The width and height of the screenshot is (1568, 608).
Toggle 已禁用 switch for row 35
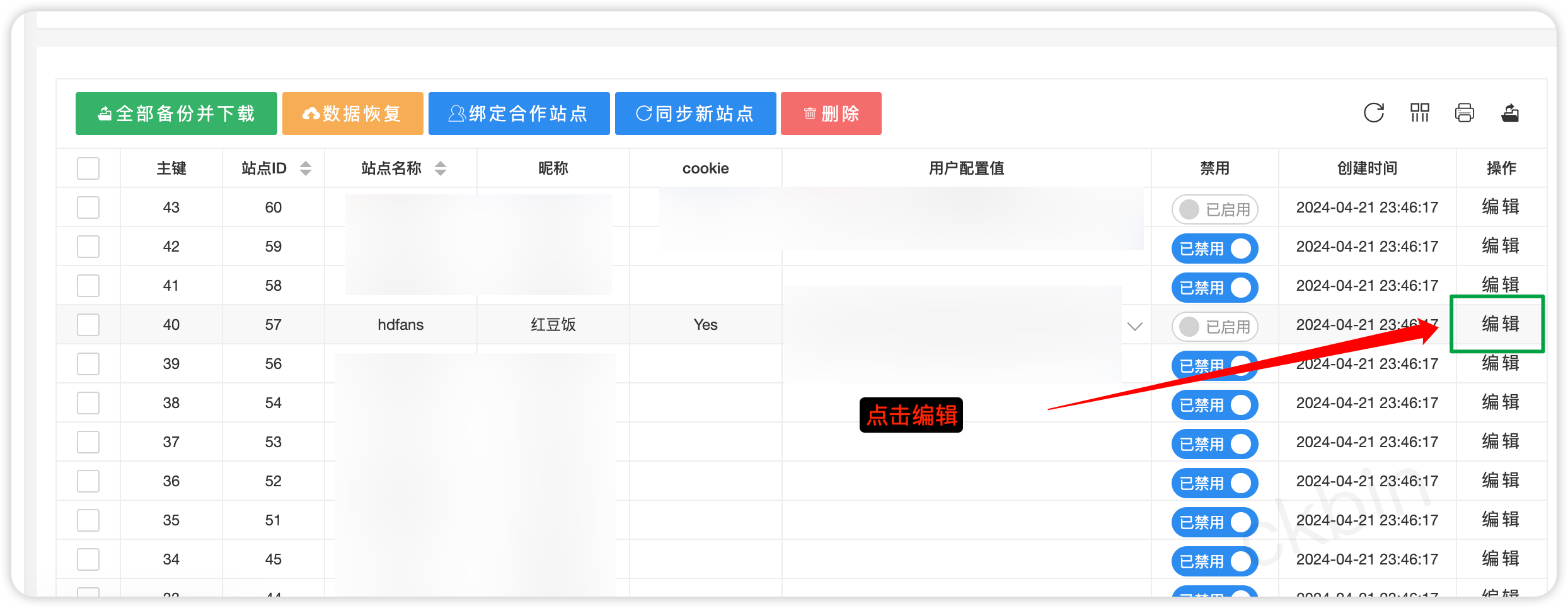tap(1215, 522)
